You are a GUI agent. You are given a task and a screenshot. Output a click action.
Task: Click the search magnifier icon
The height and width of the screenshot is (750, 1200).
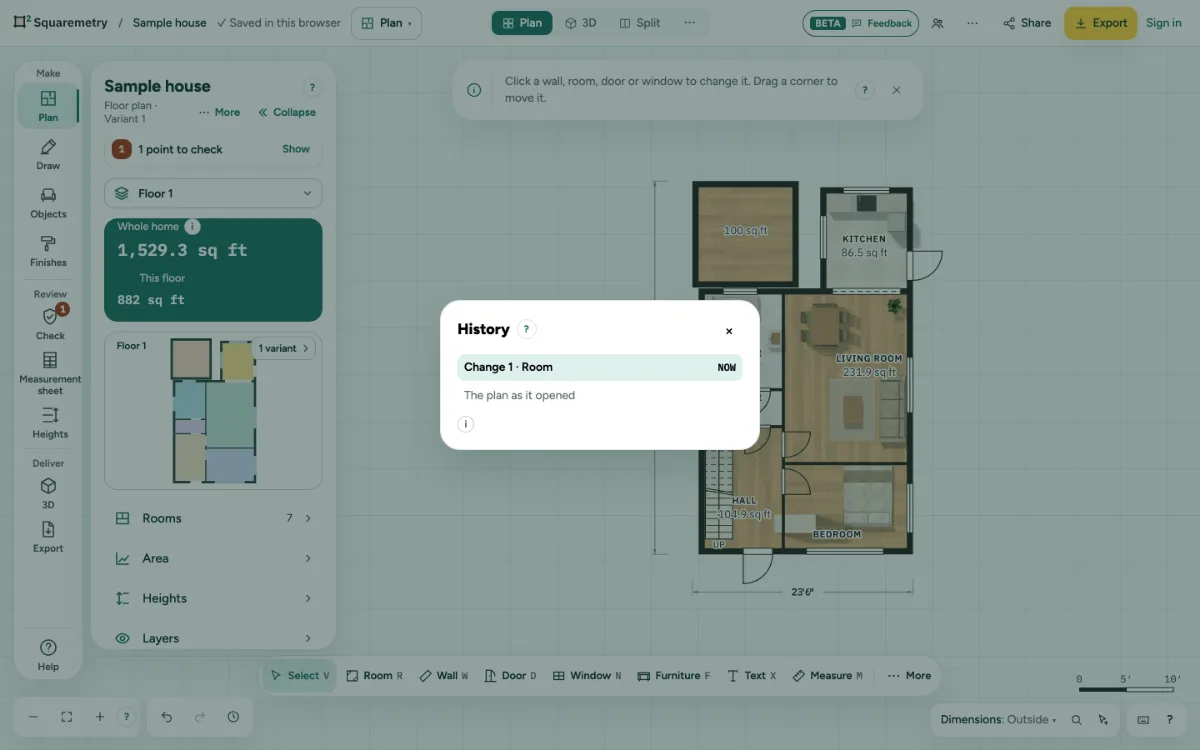[1077, 720]
